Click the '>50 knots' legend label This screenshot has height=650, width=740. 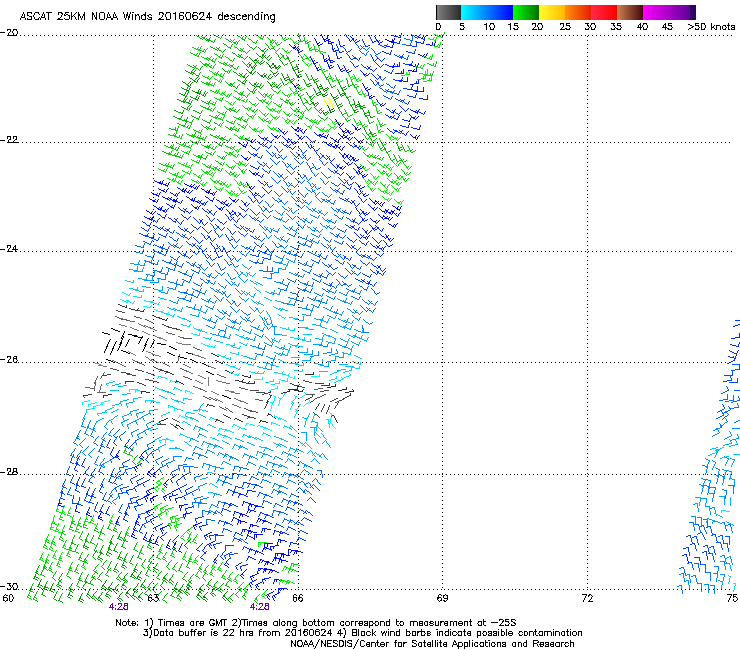(711, 27)
